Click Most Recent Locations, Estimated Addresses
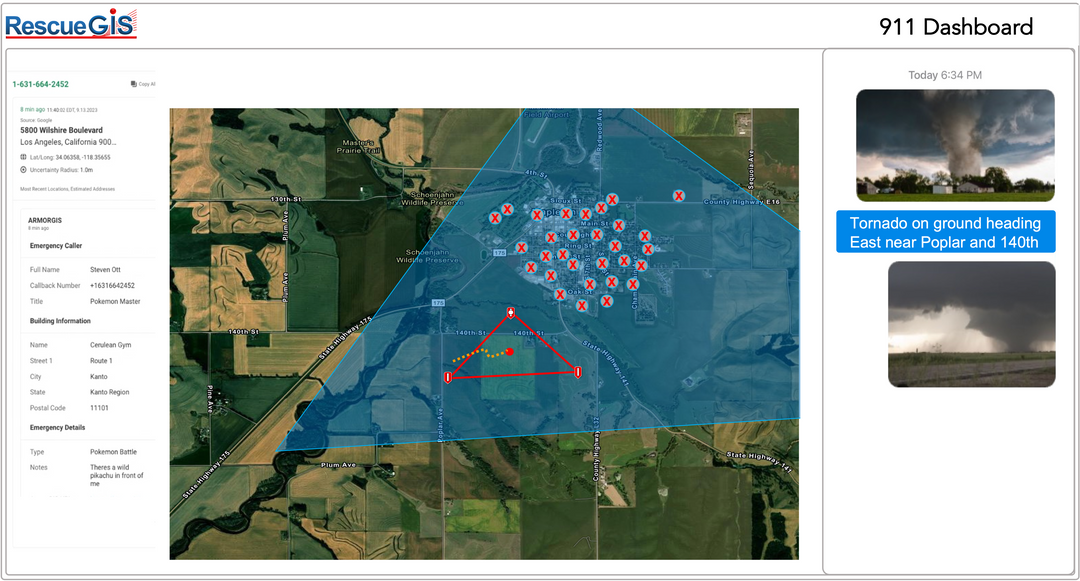This screenshot has height=581, width=1080. click(67, 189)
